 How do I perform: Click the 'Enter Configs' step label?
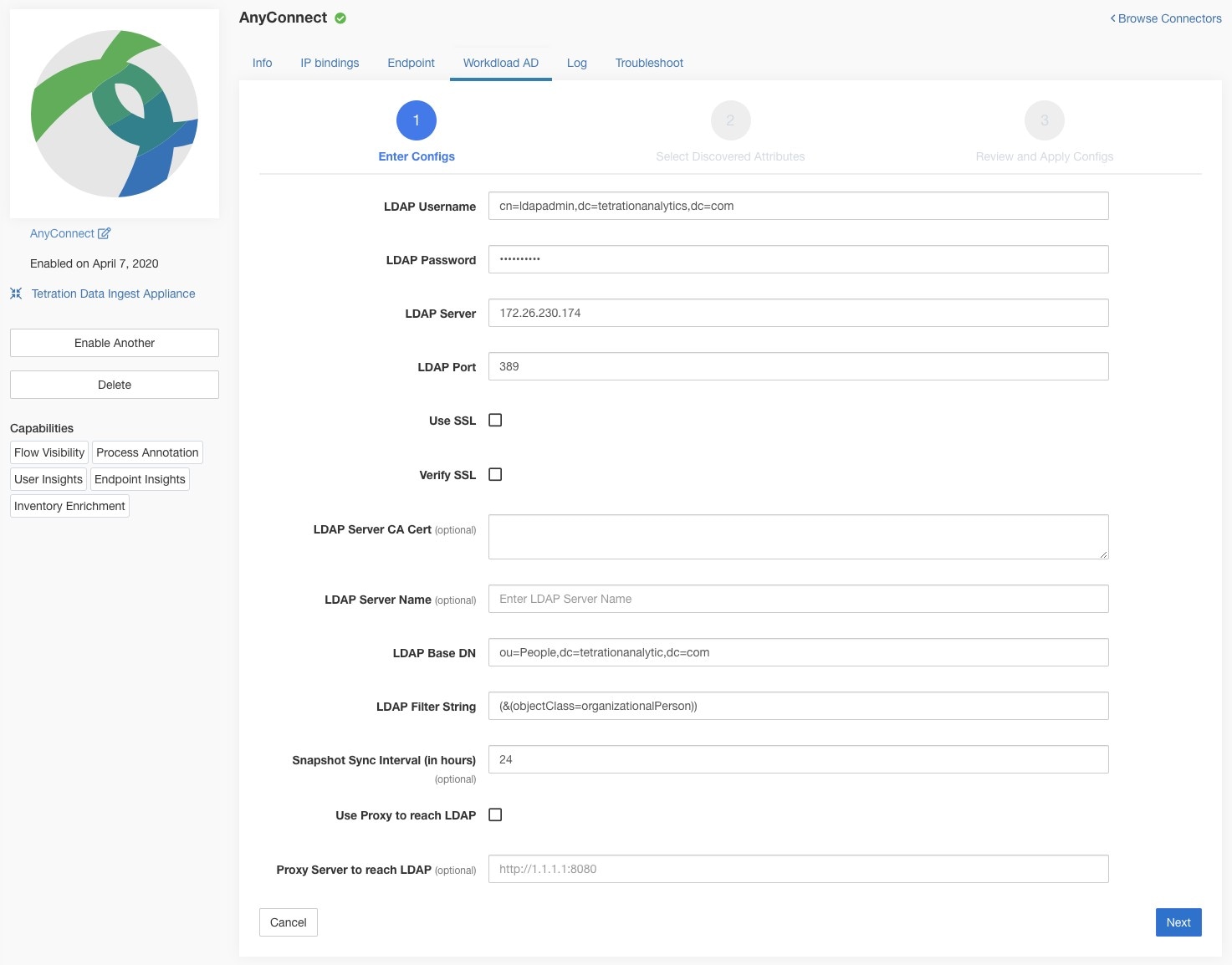pyautogui.click(x=417, y=156)
